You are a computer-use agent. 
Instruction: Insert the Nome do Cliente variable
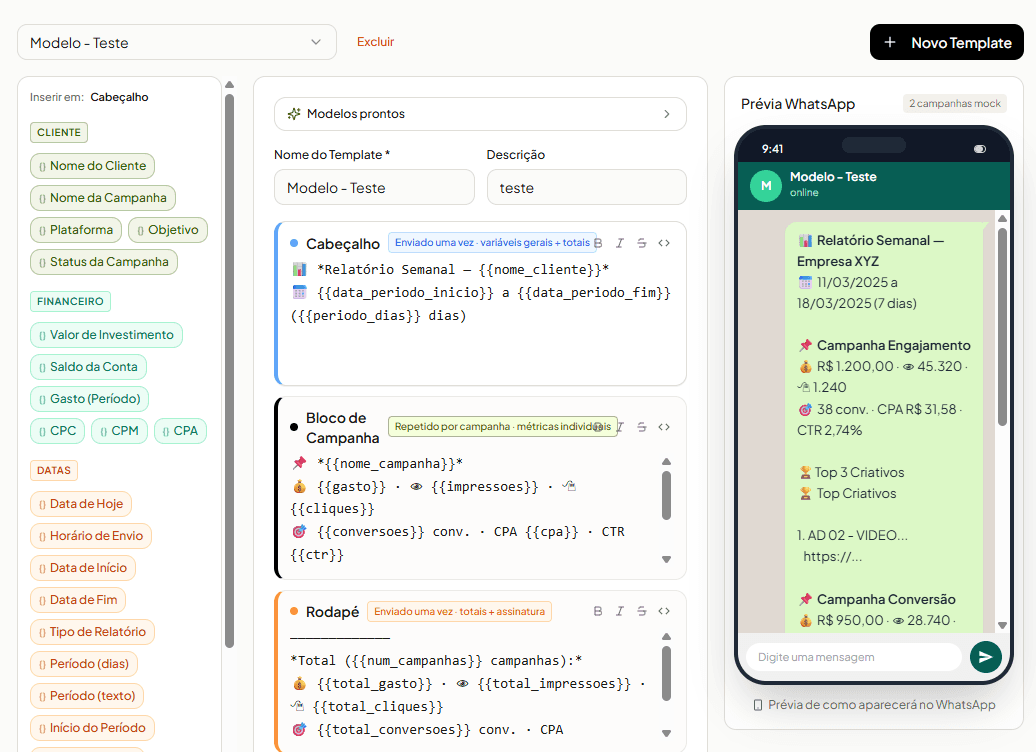coord(92,166)
